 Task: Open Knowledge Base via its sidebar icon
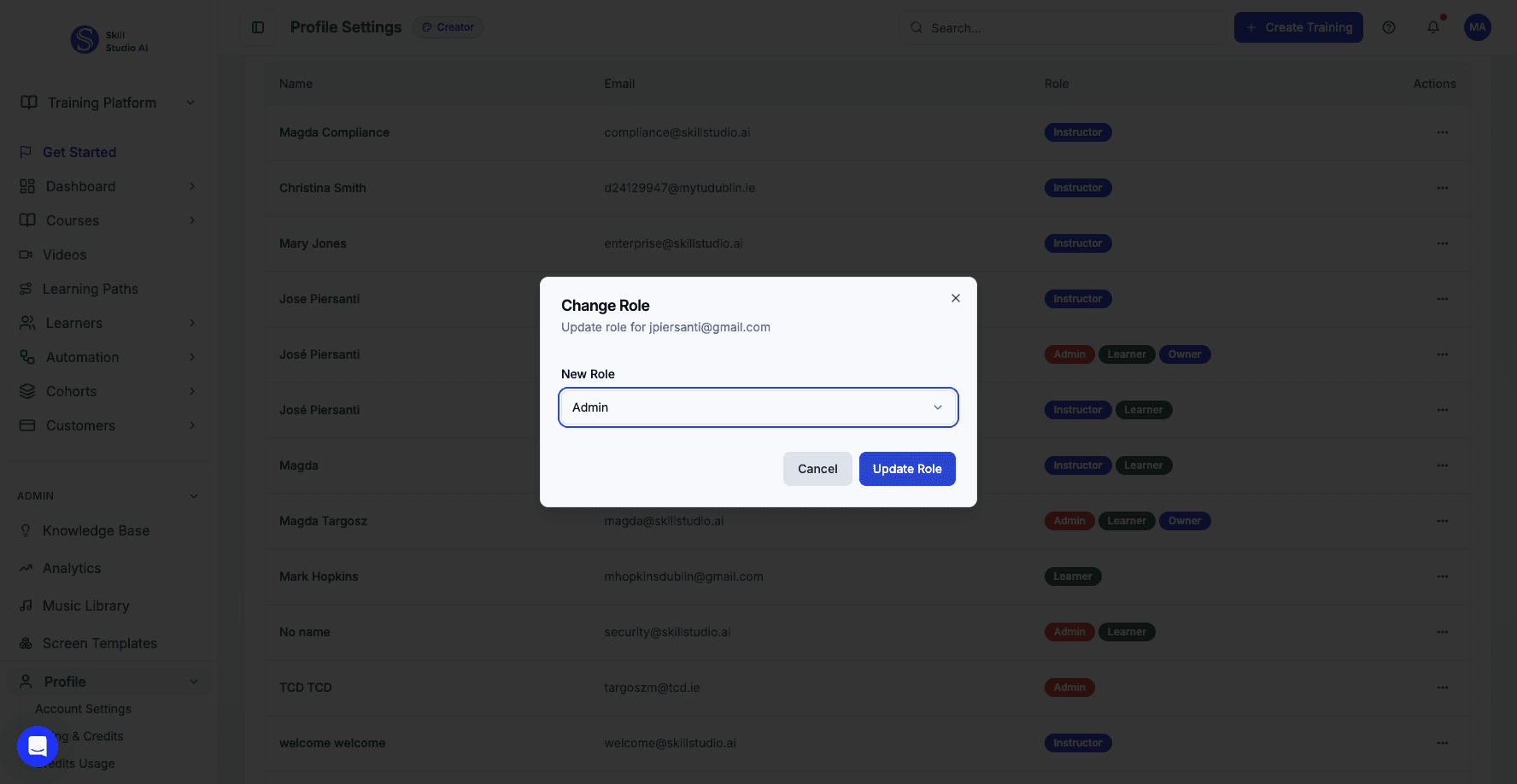pyautogui.click(x=26, y=530)
